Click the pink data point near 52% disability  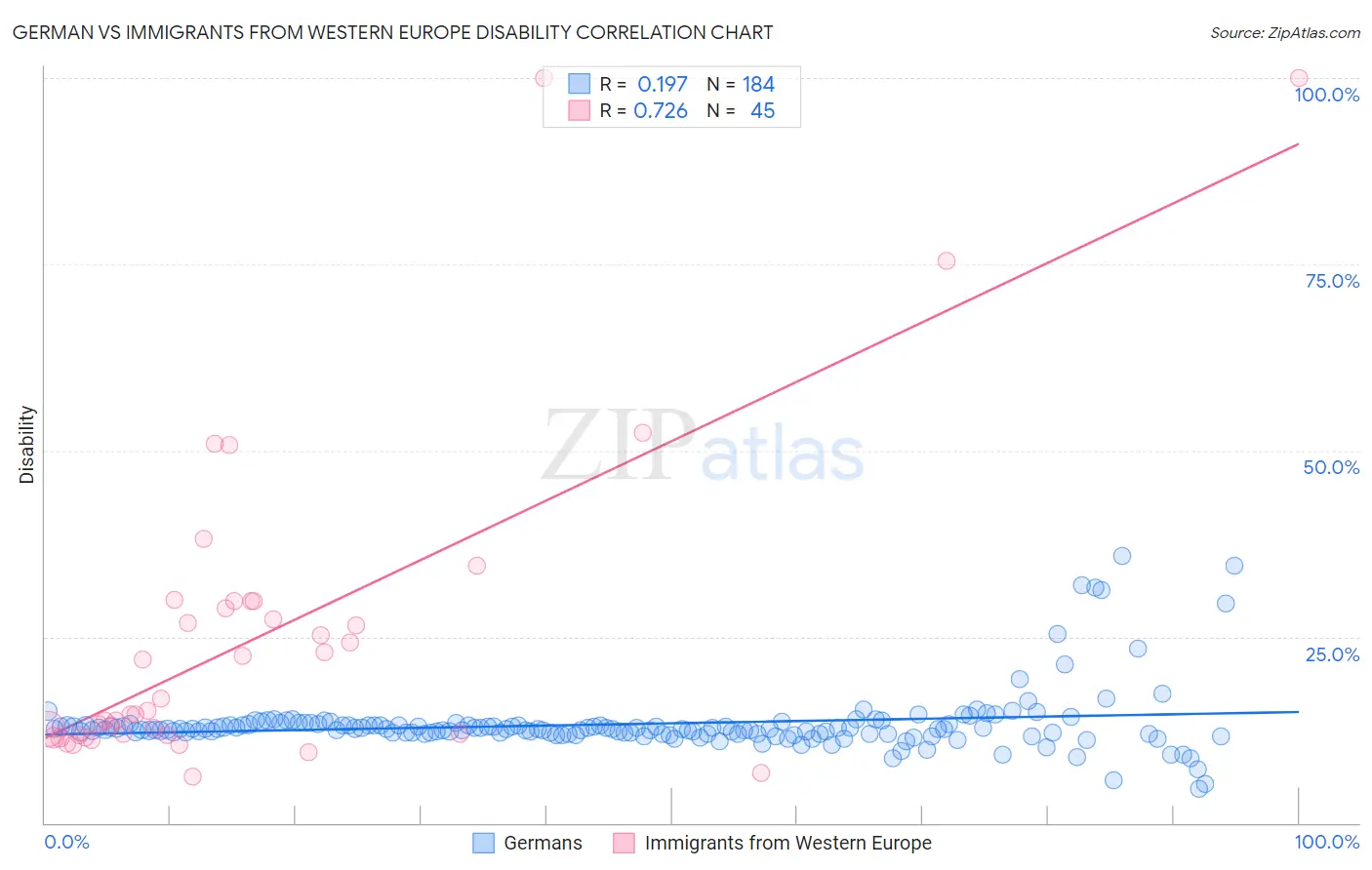pos(643,433)
